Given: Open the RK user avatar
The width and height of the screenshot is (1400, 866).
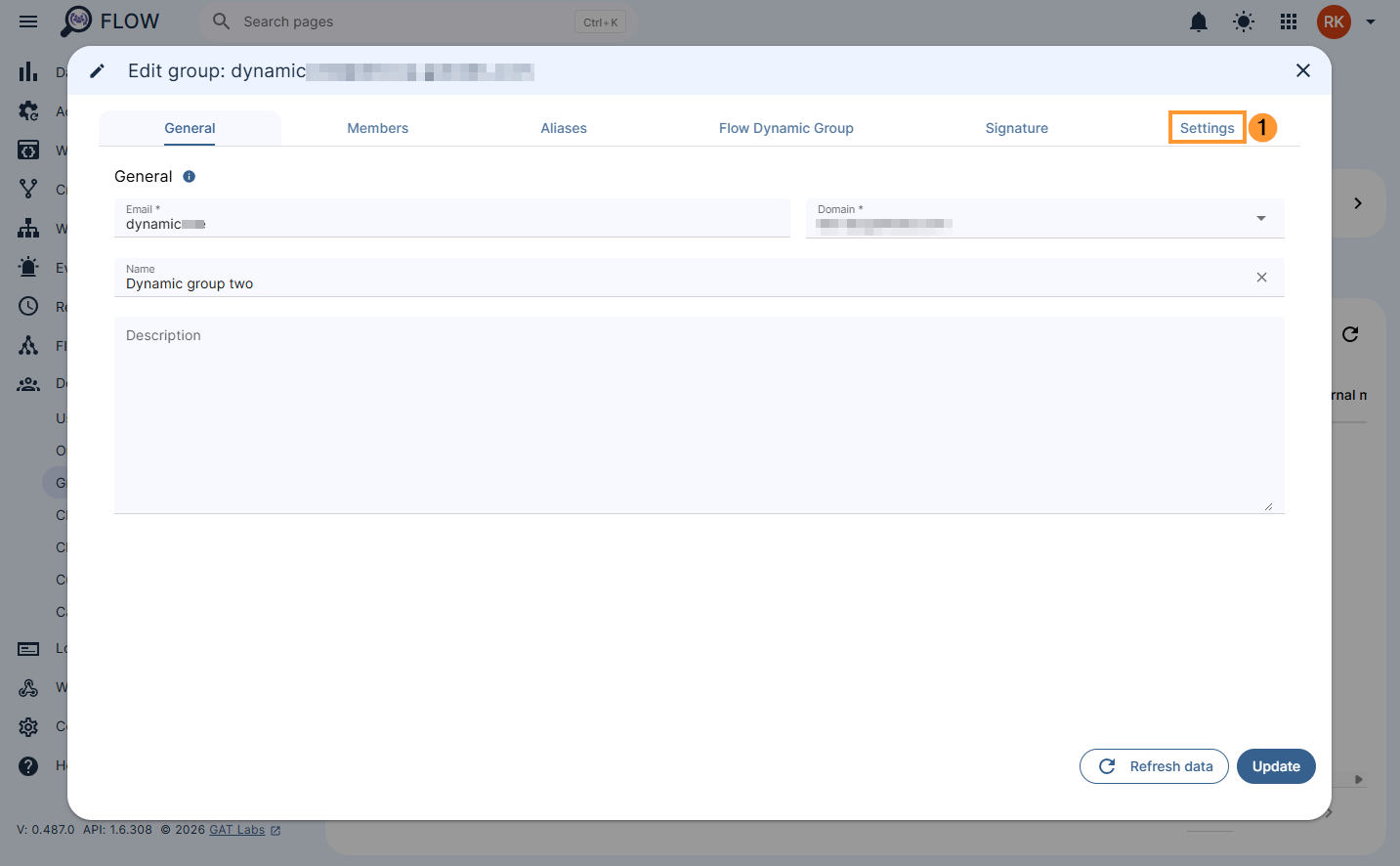Looking at the screenshot, I should point(1334,22).
